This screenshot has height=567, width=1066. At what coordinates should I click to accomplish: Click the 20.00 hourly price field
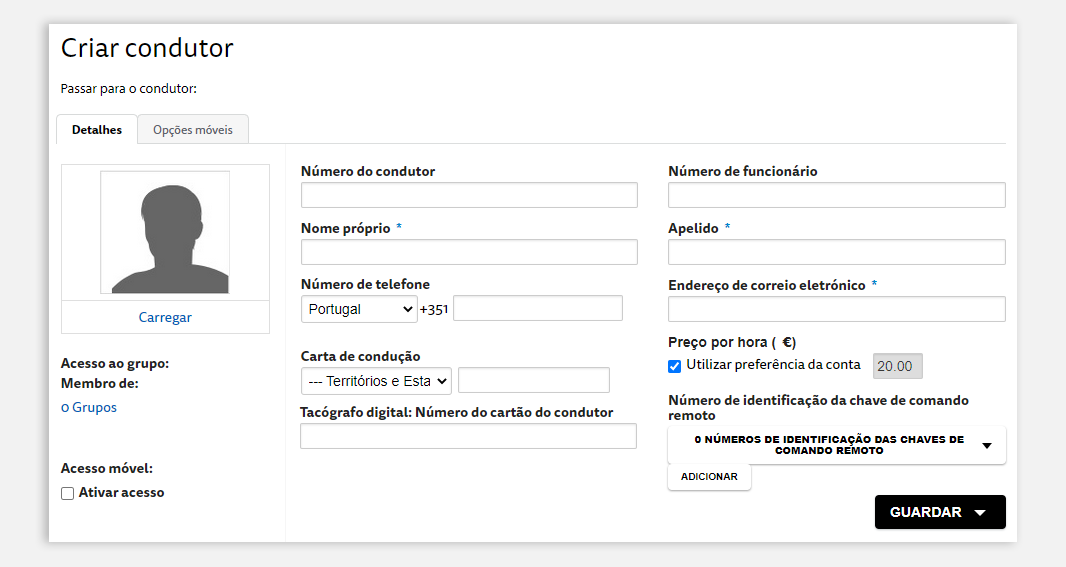[897, 366]
